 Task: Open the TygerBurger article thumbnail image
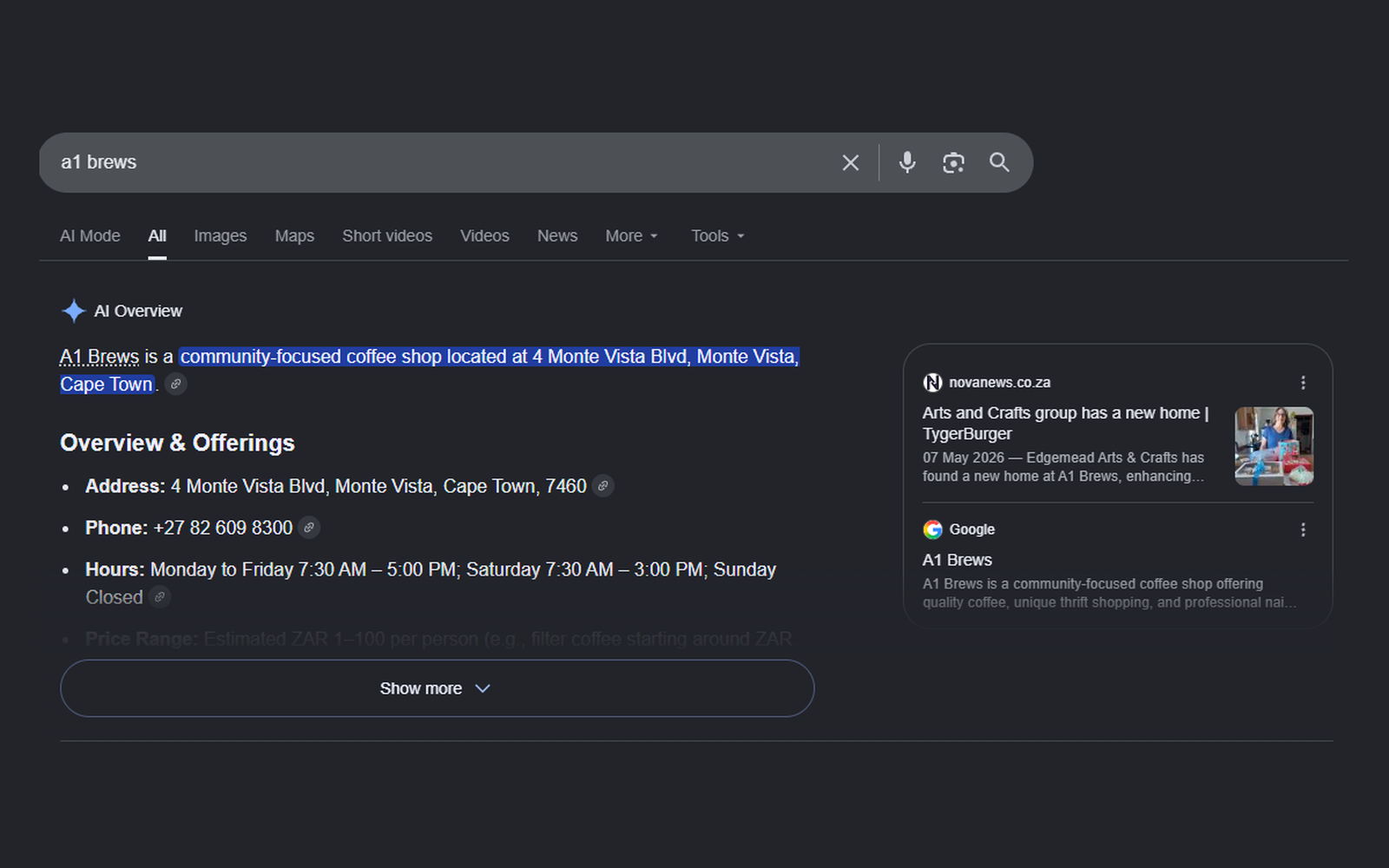point(1274,446)
